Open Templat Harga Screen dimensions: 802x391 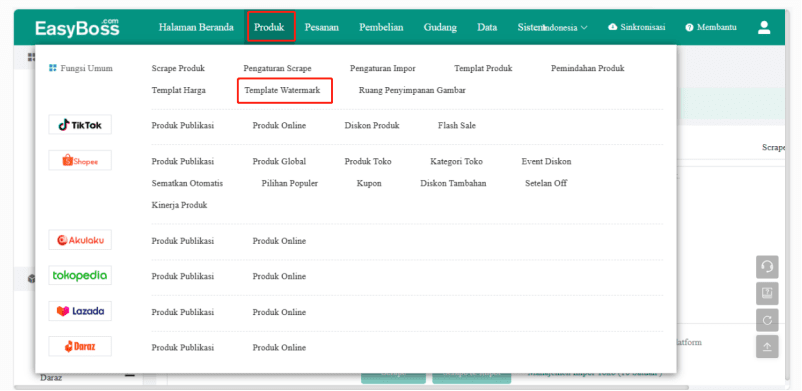[x=179, y=90]
